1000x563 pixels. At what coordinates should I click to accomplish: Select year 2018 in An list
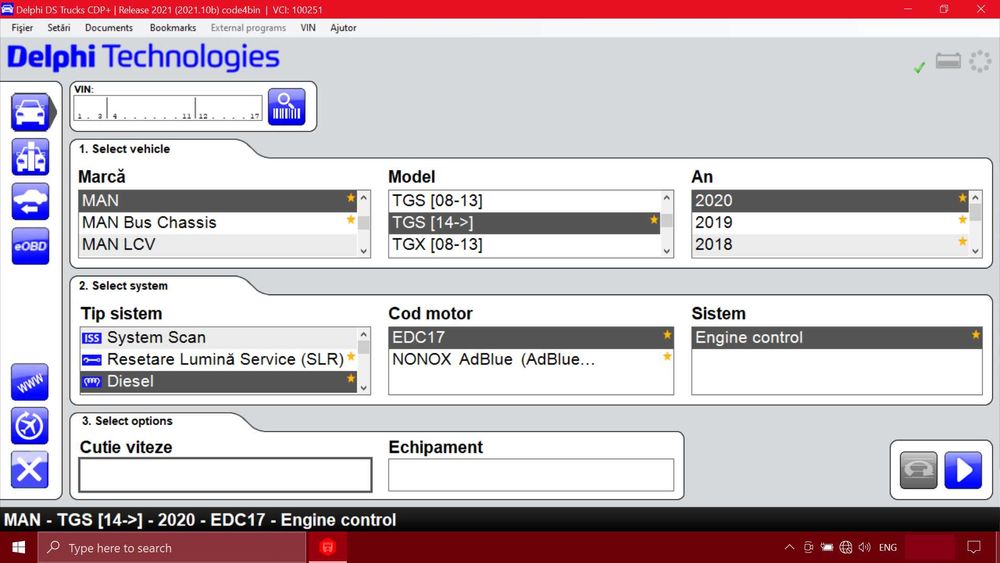tap(830, 244)
